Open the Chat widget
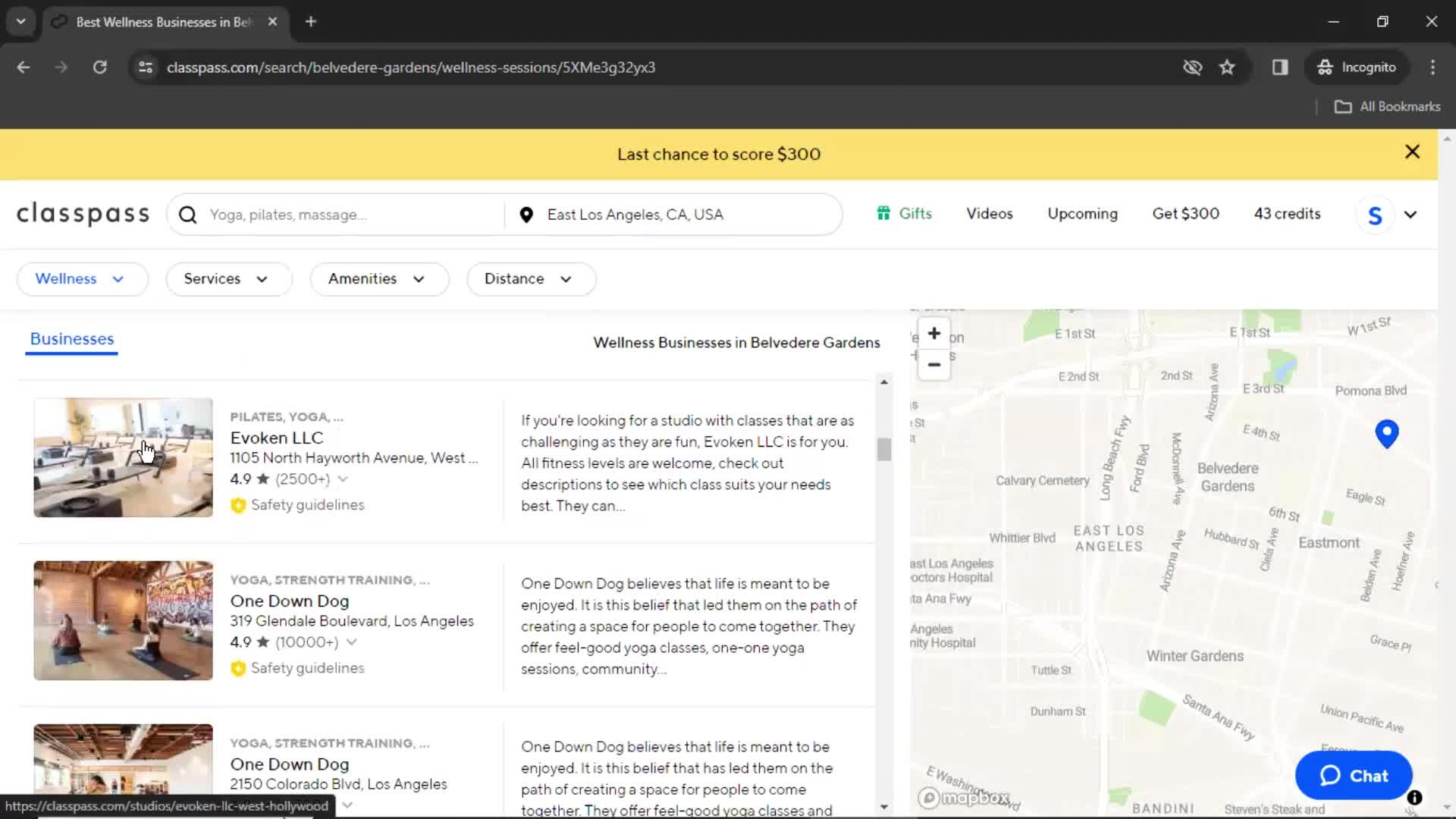Viewport: 1456px width, 819px height. 1354,776
